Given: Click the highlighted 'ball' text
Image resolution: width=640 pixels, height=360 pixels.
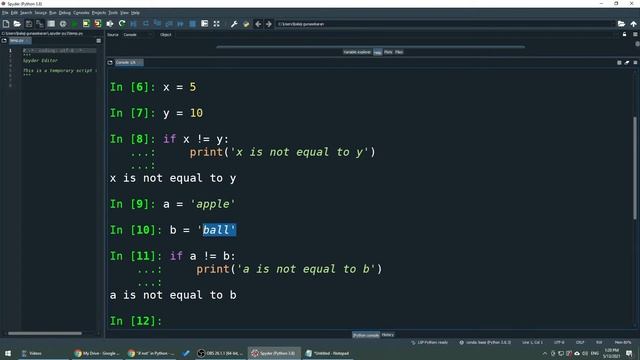Looking at the screenshot, I should pyautogui.click(x=220, y=230).
